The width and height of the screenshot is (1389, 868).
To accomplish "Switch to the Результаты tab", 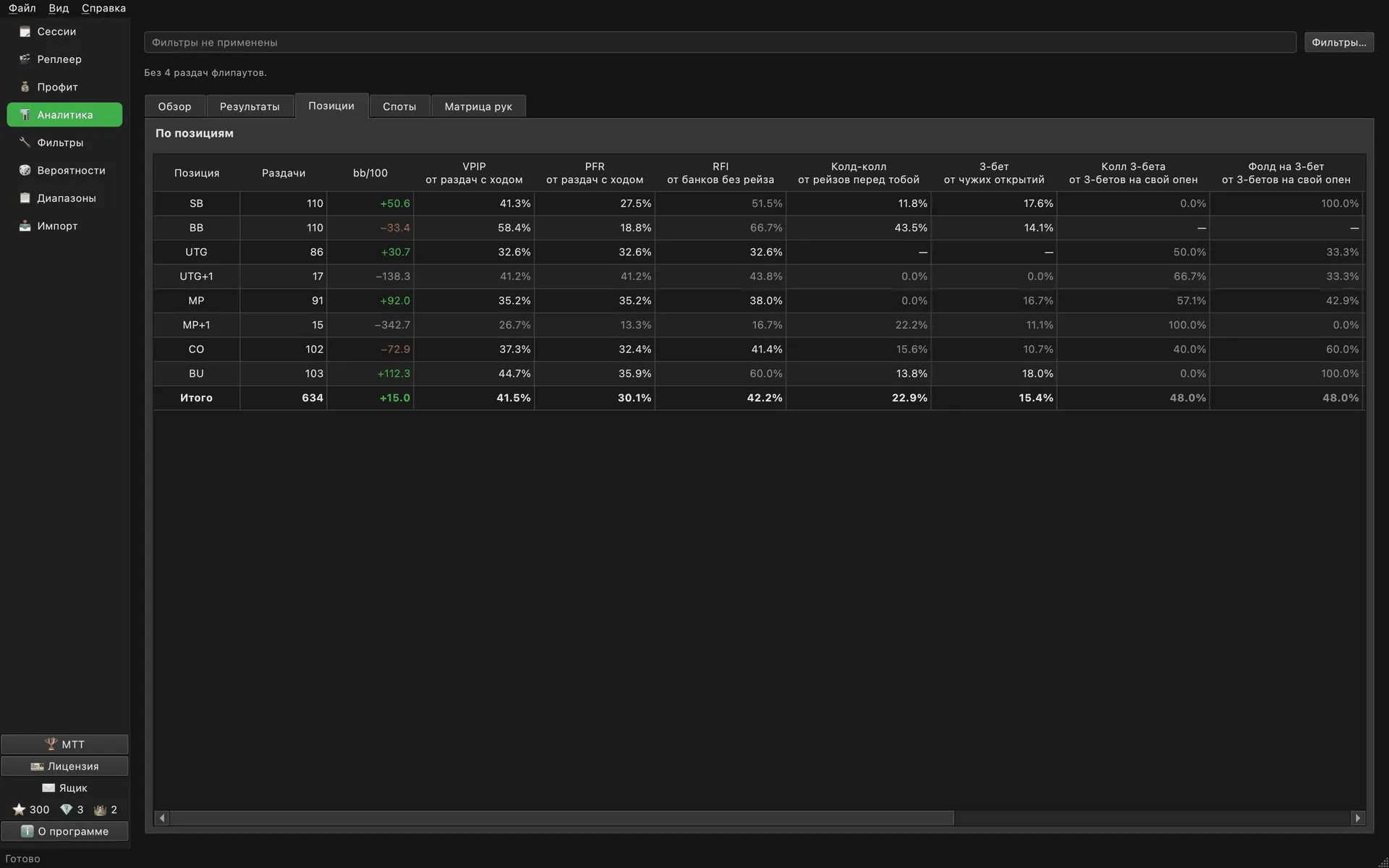I will point(250,106).
